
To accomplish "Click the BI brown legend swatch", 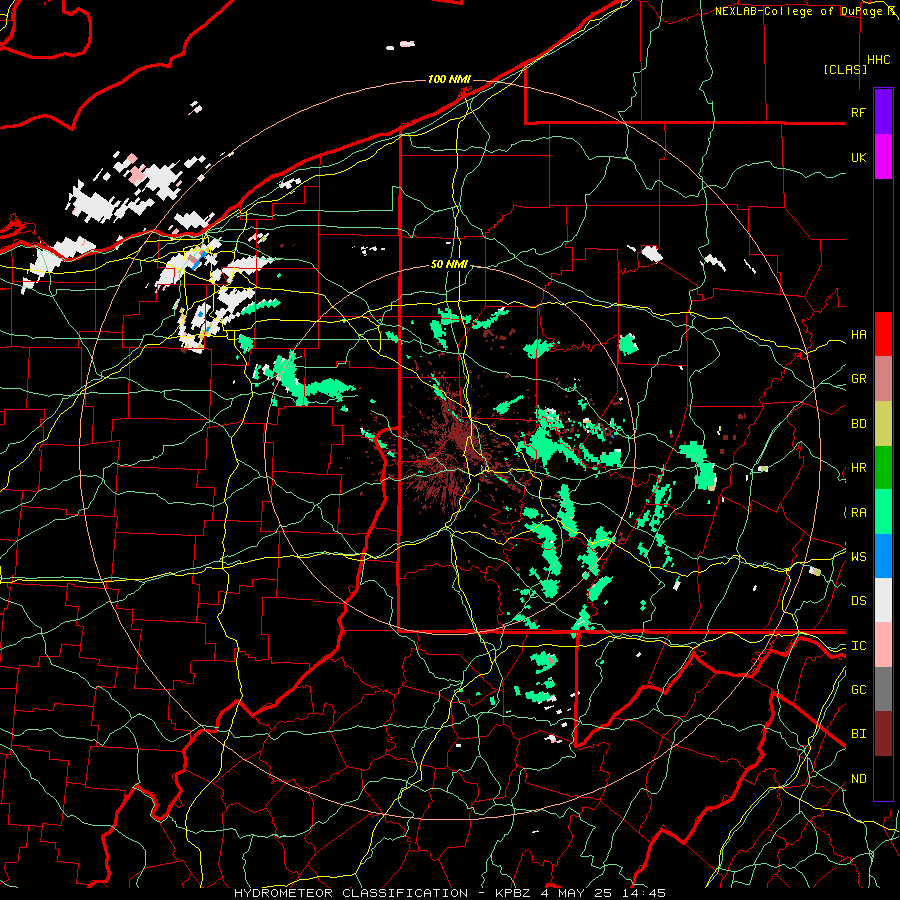I will (x=883, y=734).
